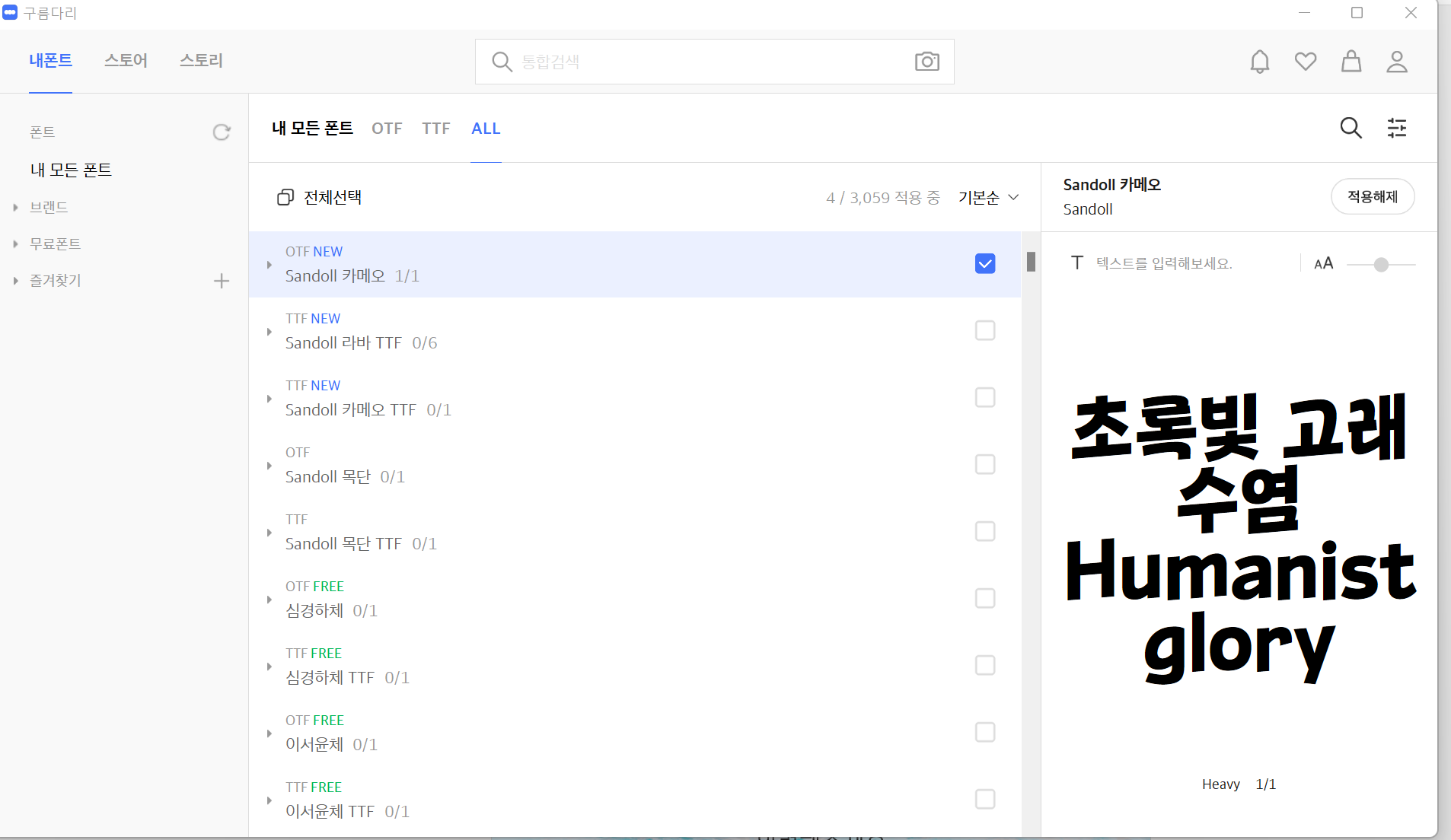Image resolution: width=1451 pixels, height=840 pixels.
Task: Add new favorites group with plus icon
Action: pos(222,281)
